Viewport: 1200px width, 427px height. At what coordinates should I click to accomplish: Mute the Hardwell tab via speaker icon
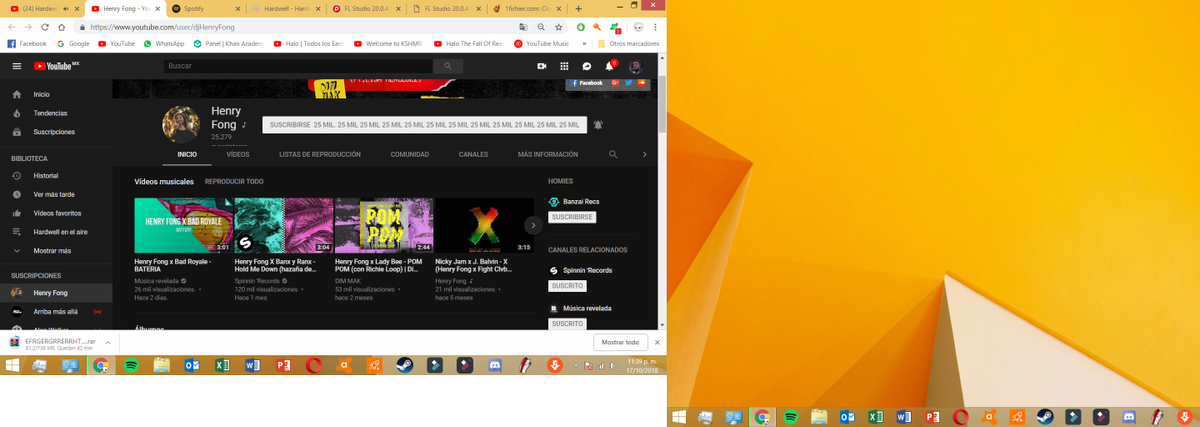66,8
